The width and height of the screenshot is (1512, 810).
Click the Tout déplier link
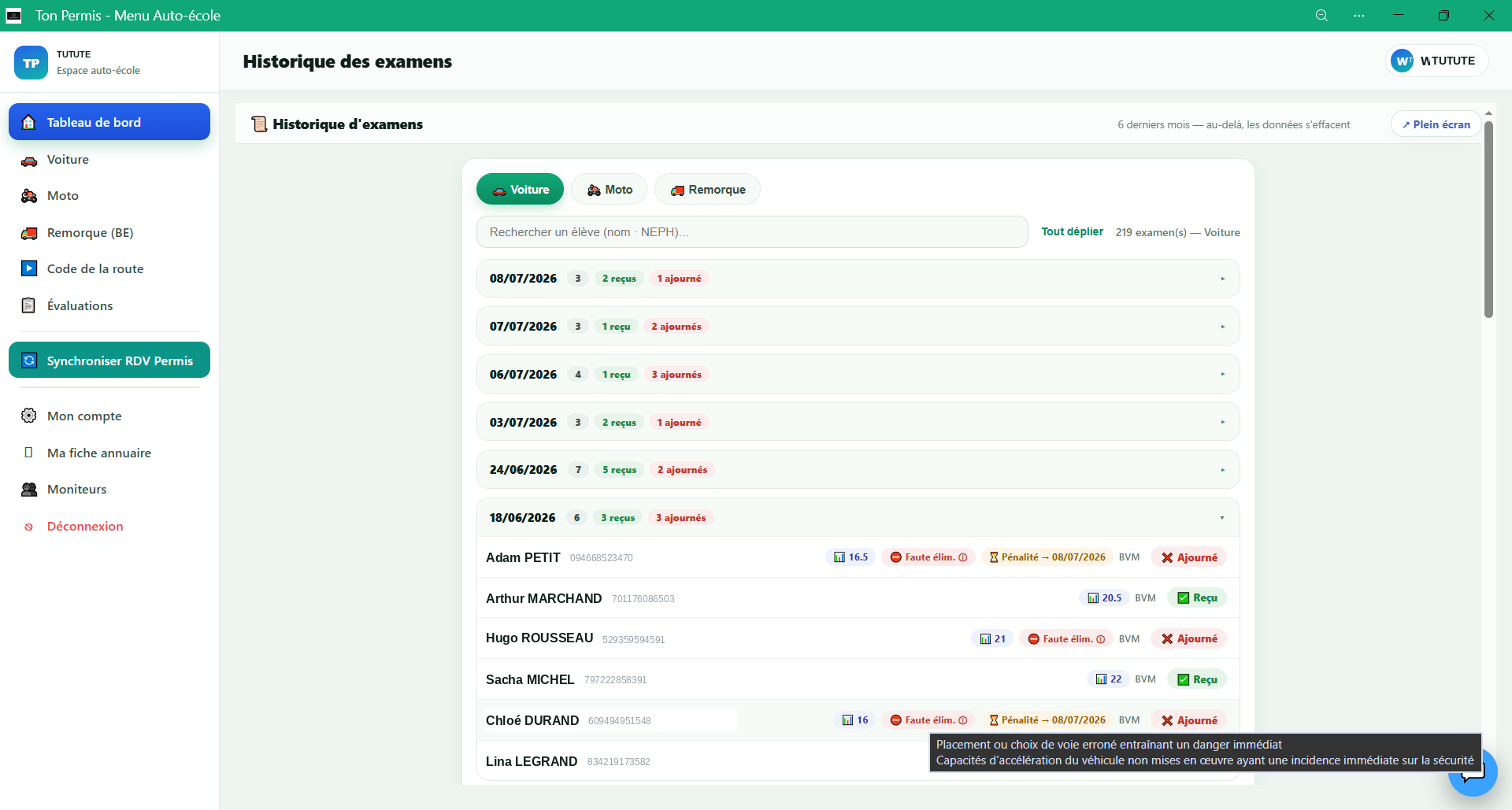coord(1072,231)
